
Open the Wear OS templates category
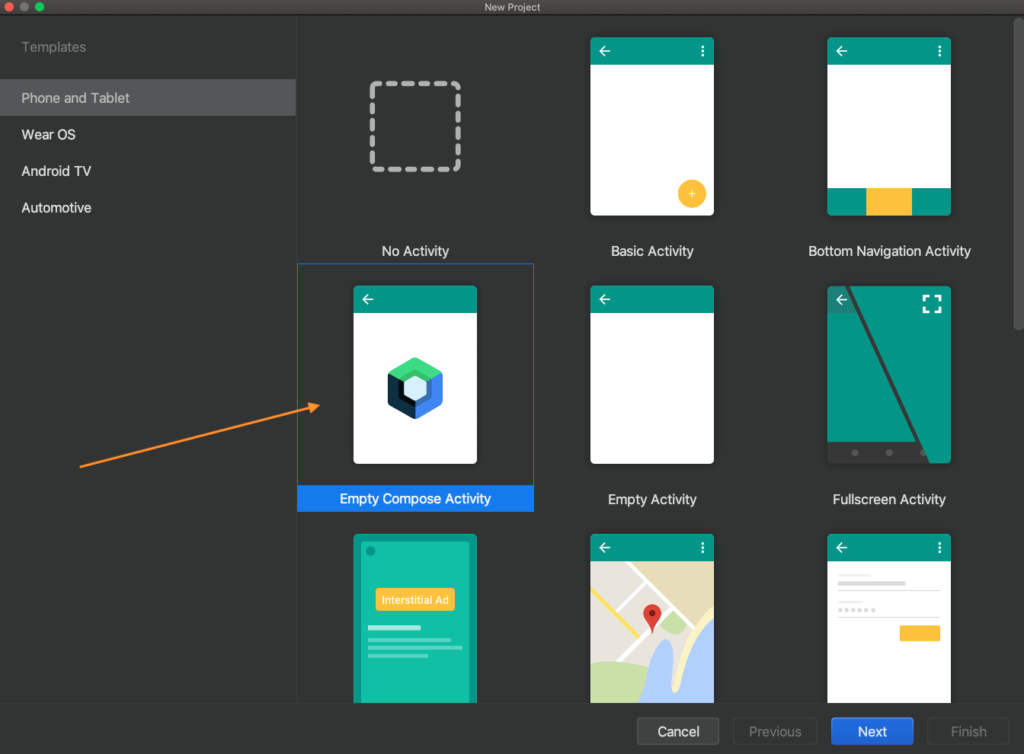[148, 134]
